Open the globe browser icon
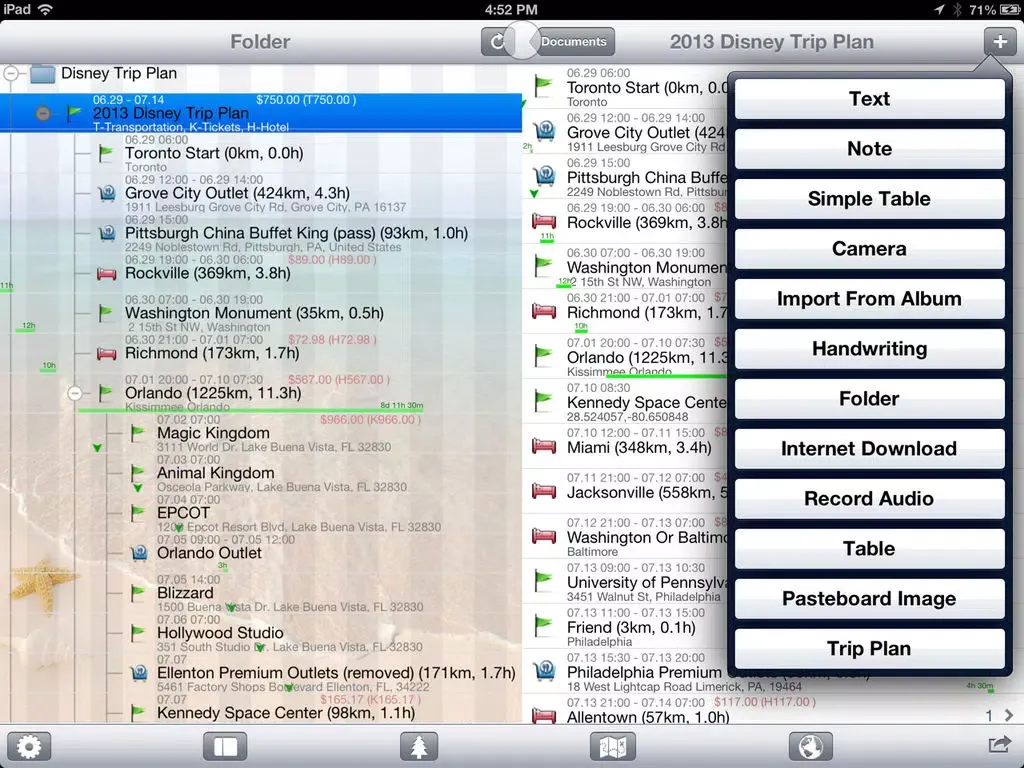This screenshot has width=1024, height=768. (810, 746)
